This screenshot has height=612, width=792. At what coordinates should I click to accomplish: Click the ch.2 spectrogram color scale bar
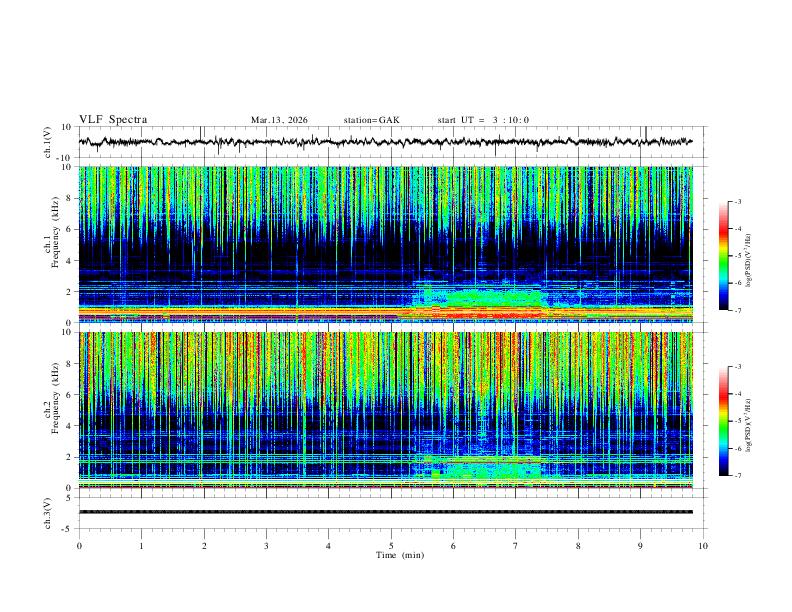723,421
